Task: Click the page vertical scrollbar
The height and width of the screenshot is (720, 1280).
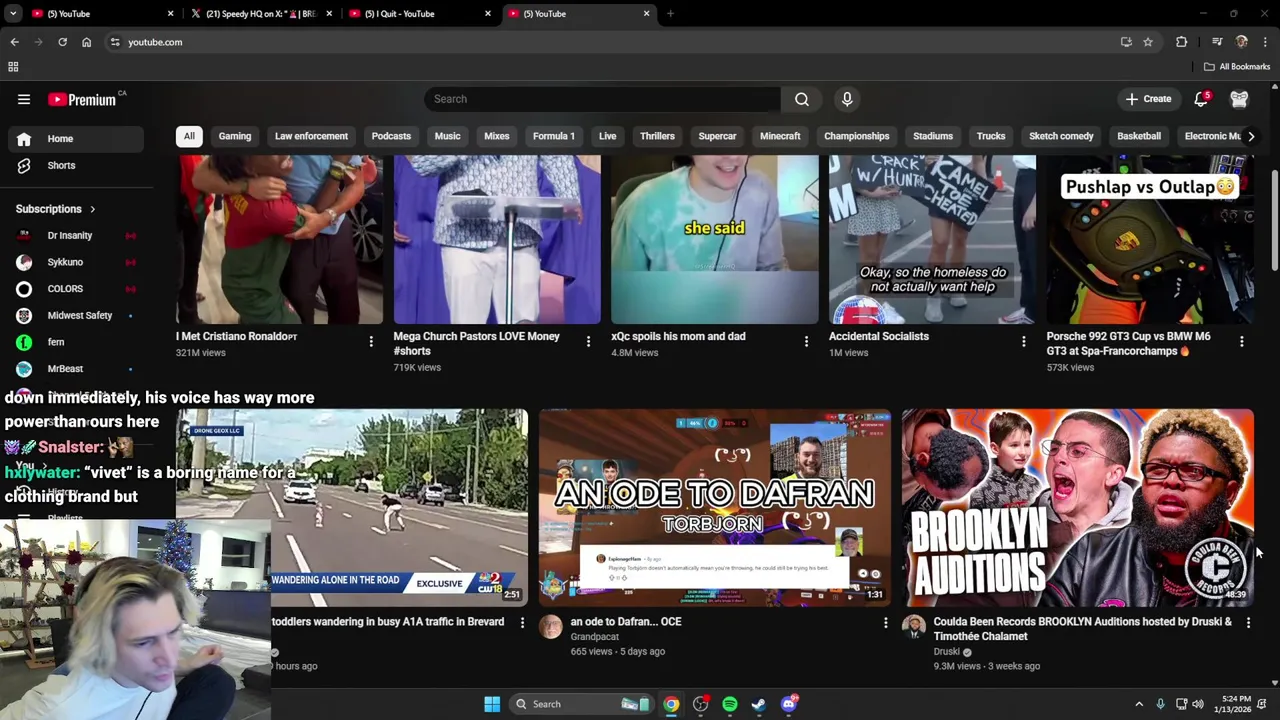Action: [1274, 220]
